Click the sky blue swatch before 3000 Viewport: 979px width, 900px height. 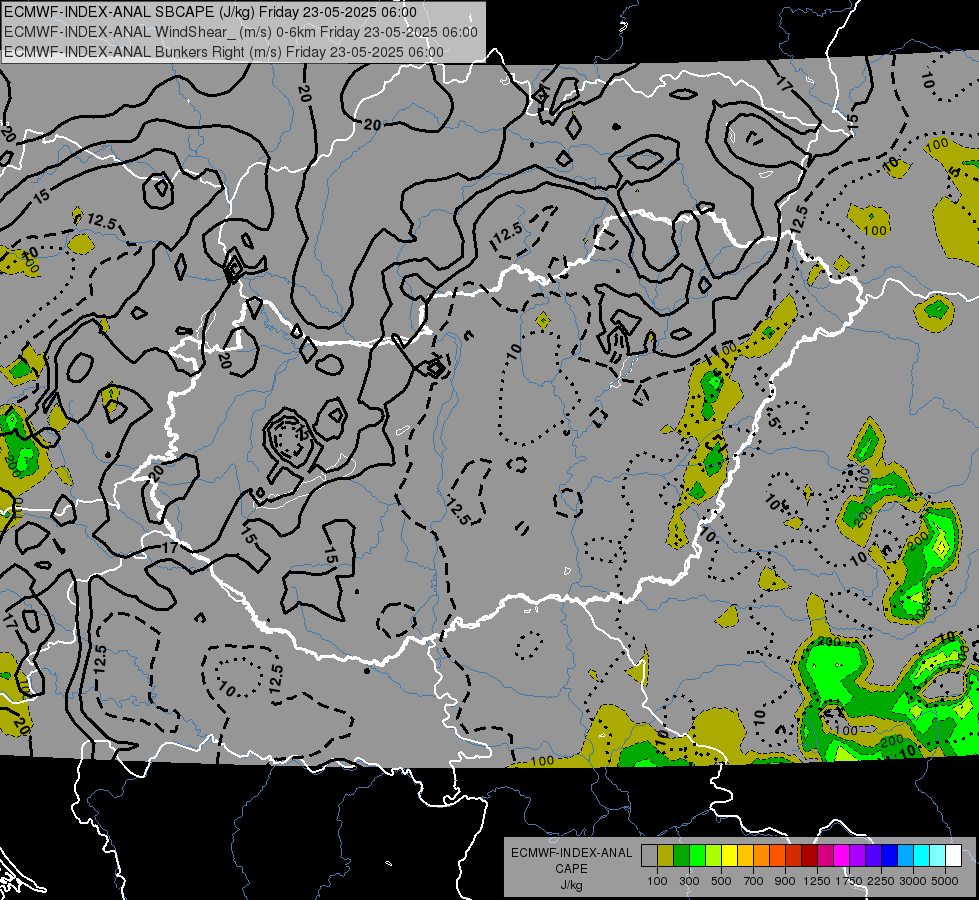pyautogui.click(x=906, y=856)
